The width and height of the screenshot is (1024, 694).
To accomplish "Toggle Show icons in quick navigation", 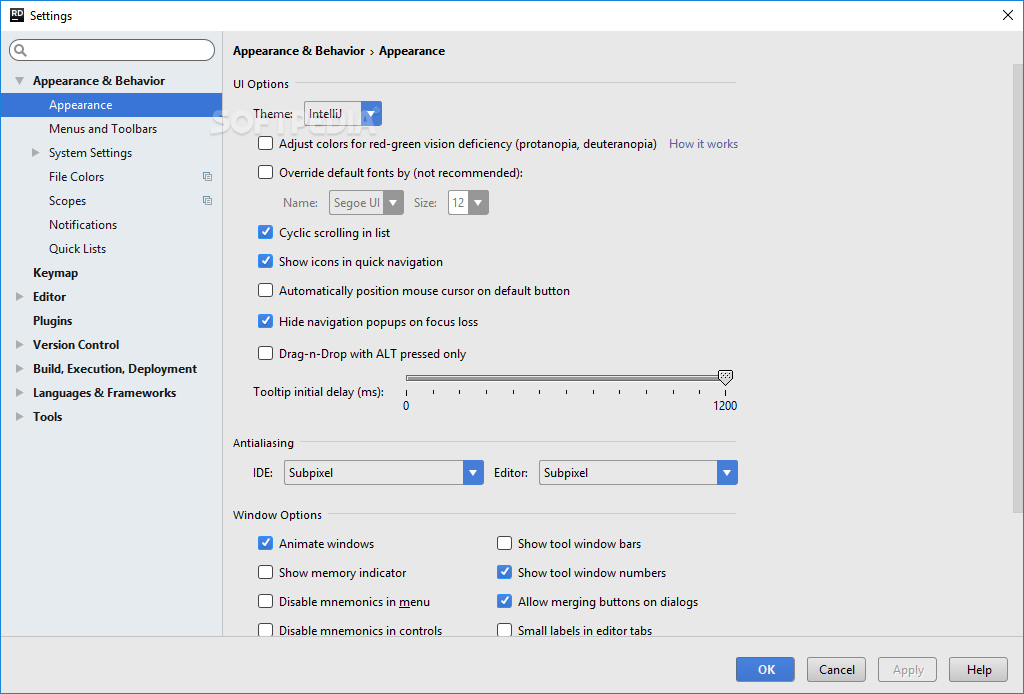I will click(265, 261).
